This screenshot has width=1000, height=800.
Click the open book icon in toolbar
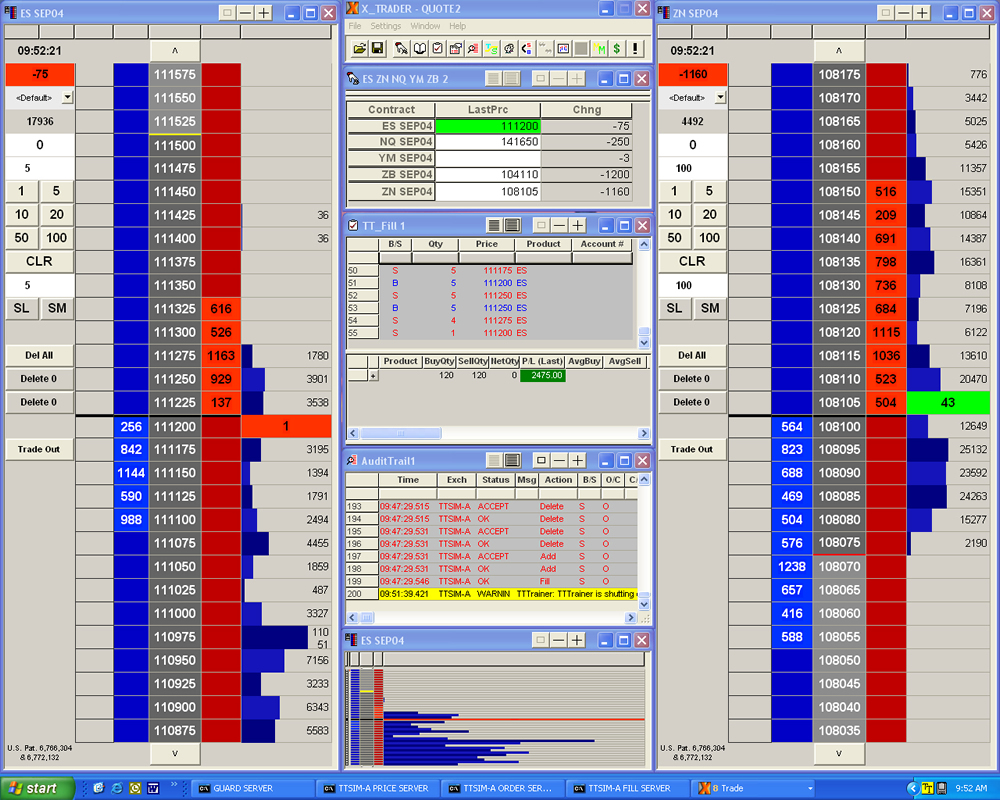click(x=420, y=48)
